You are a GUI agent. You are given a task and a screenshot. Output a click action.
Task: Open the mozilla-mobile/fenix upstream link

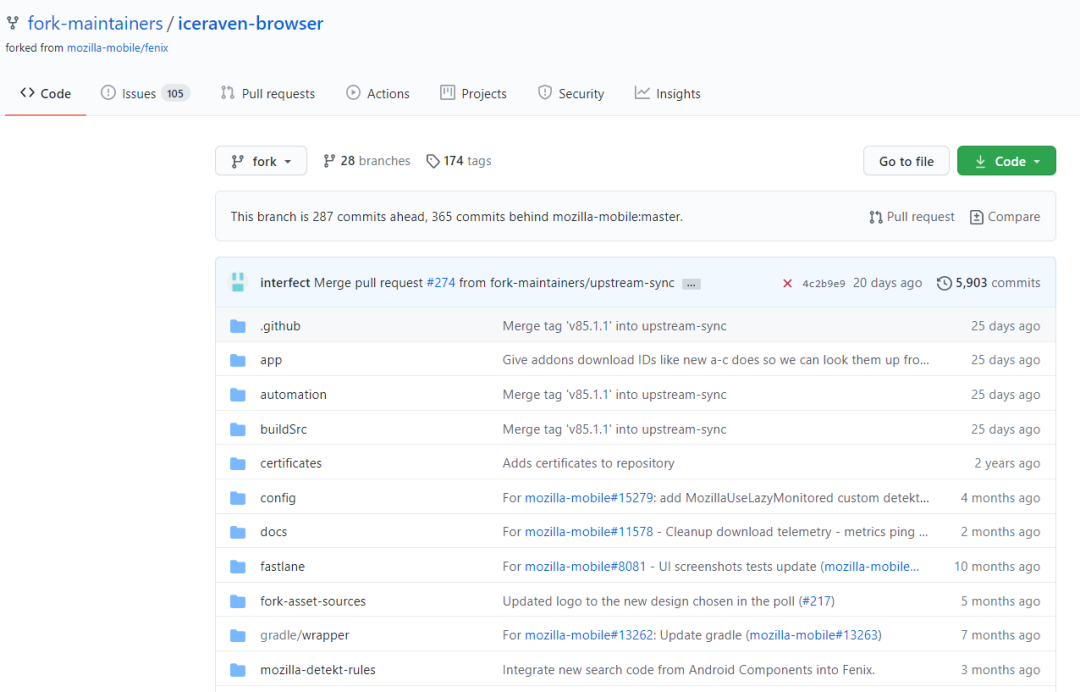click(x=117, y=48)
